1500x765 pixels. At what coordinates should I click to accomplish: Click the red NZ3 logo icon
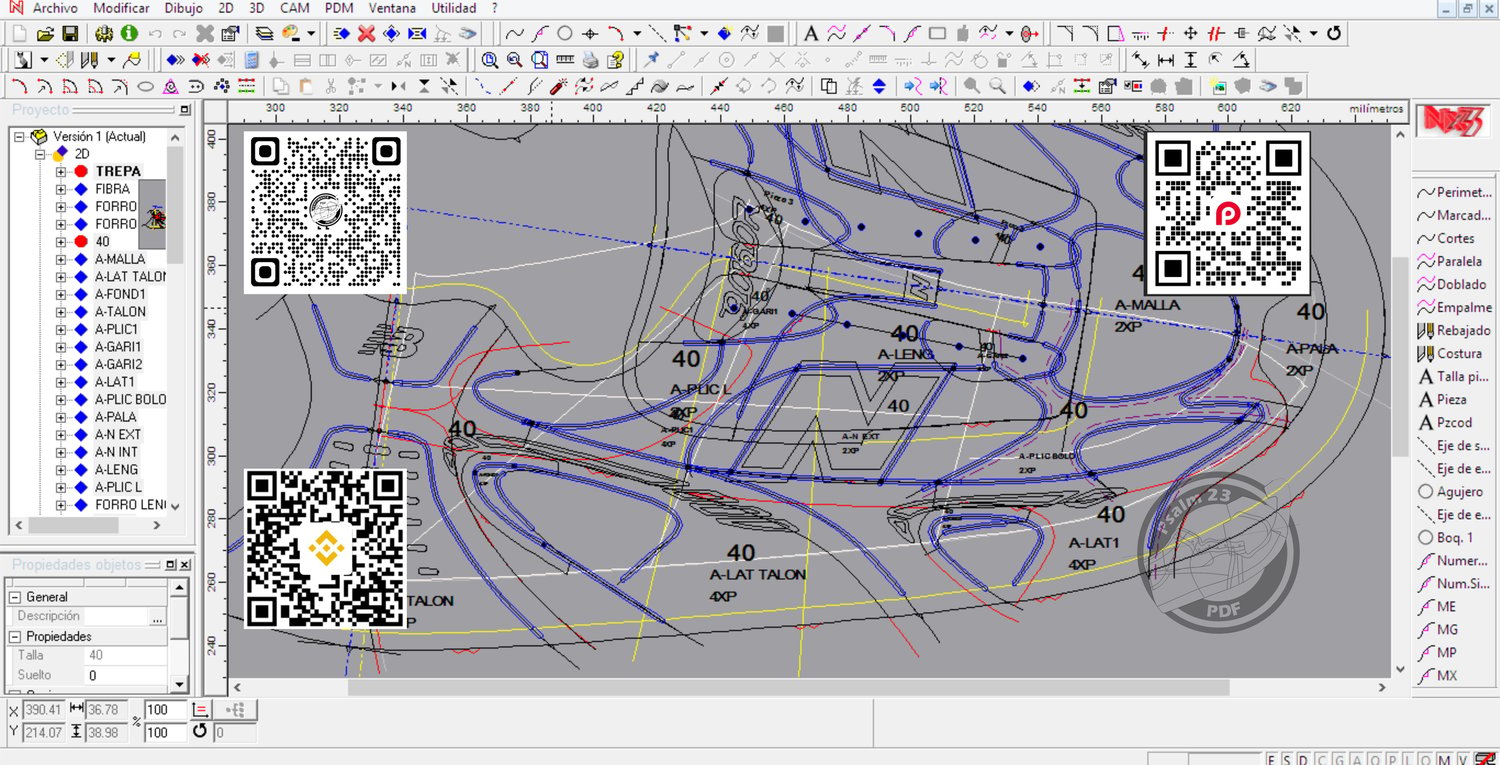click(x=1452, y=121)
